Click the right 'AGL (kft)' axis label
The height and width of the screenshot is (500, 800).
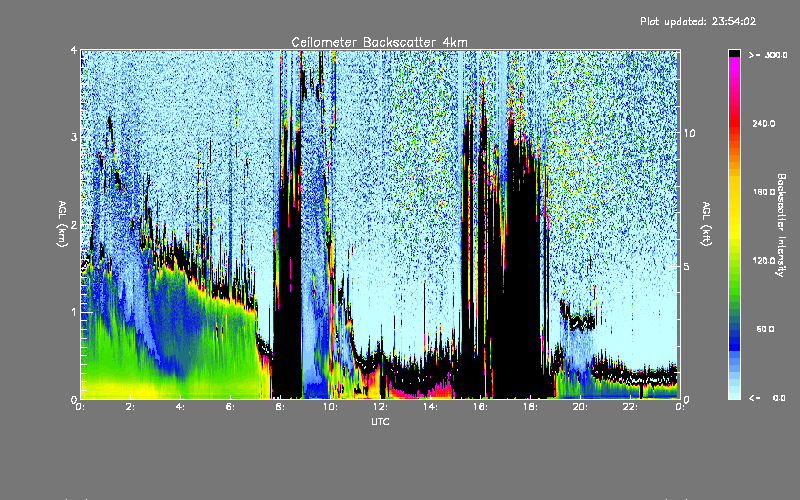coord(706,223)
